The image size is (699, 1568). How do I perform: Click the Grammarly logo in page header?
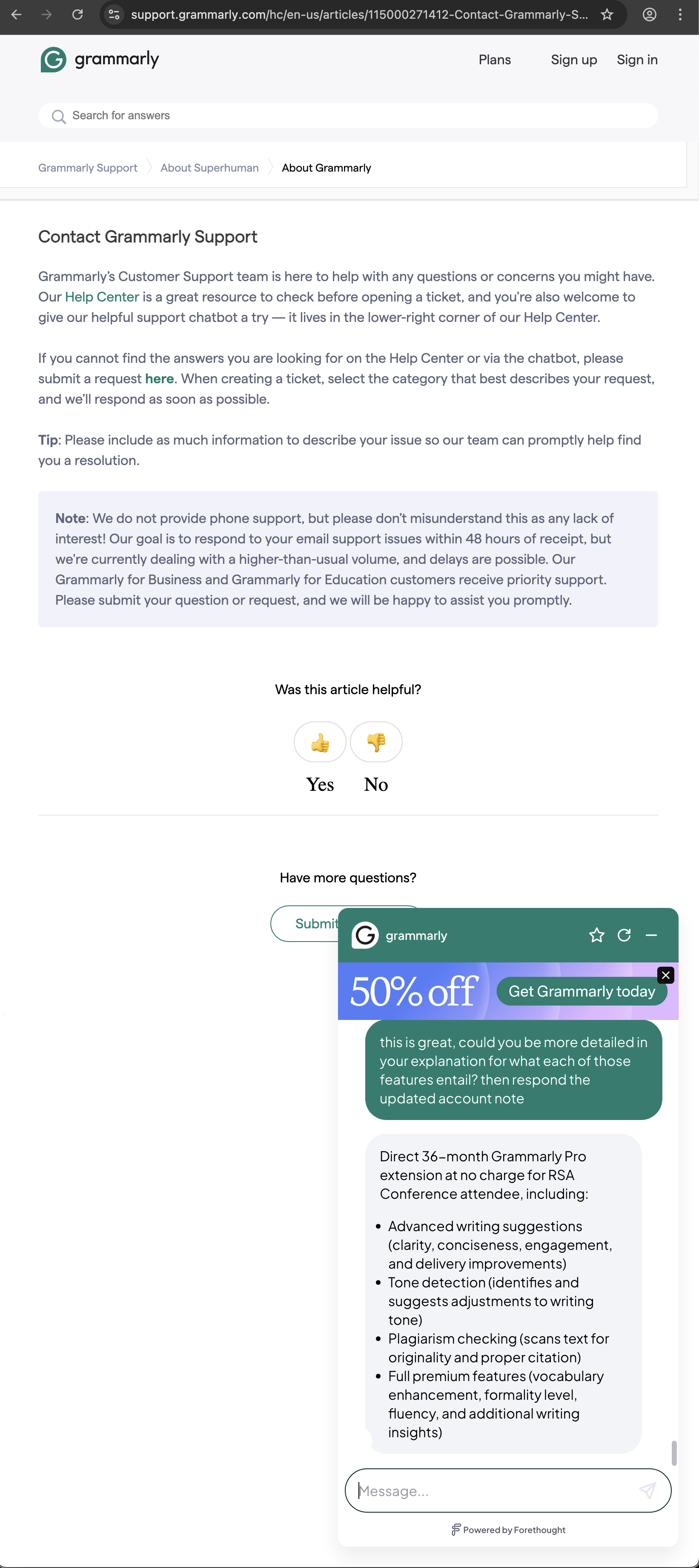point(99,59)
